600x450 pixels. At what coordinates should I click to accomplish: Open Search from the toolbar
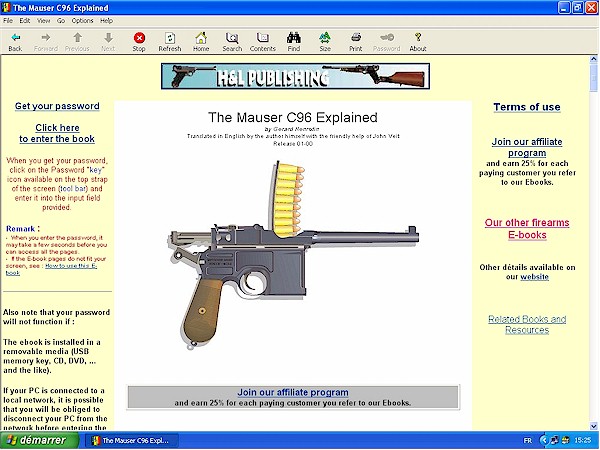232,38
